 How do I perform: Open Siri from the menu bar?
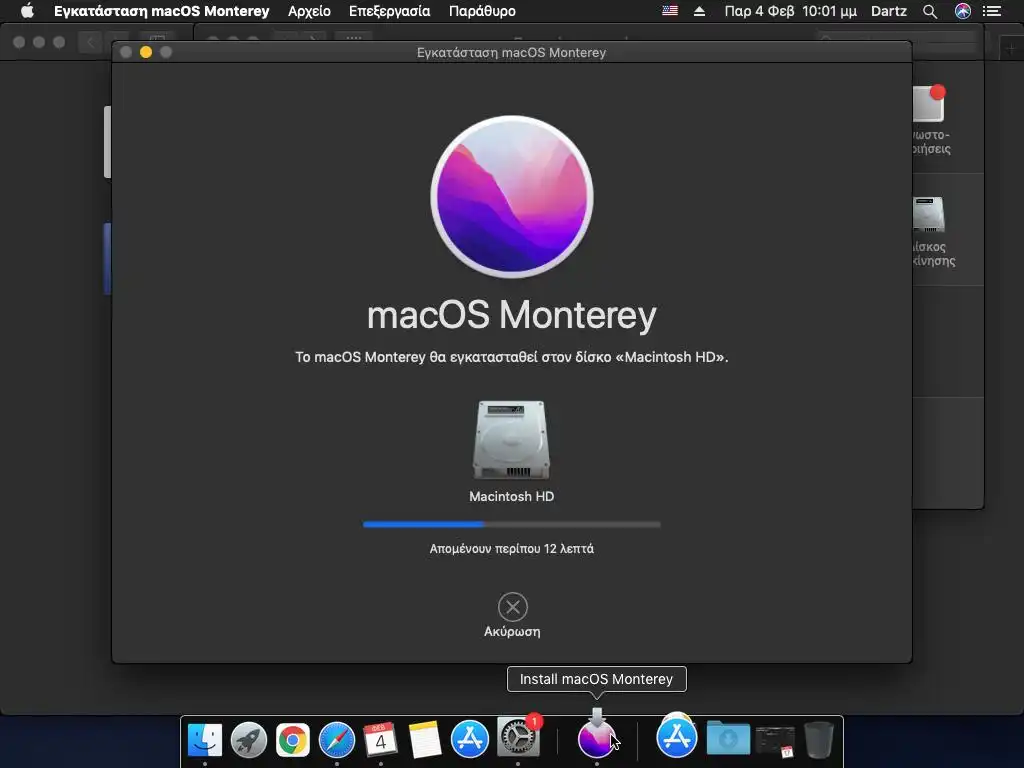tap(963, 11)
